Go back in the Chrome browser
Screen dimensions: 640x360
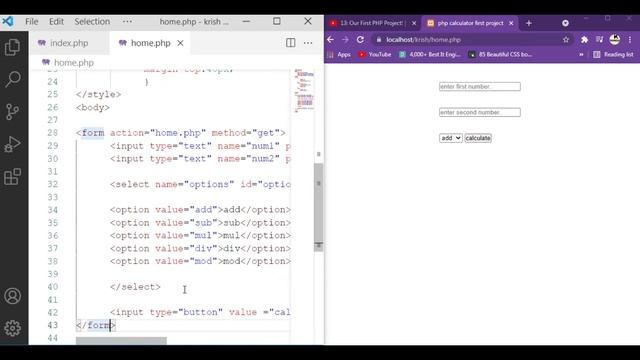pyautogui.click(x=331, y=40)
